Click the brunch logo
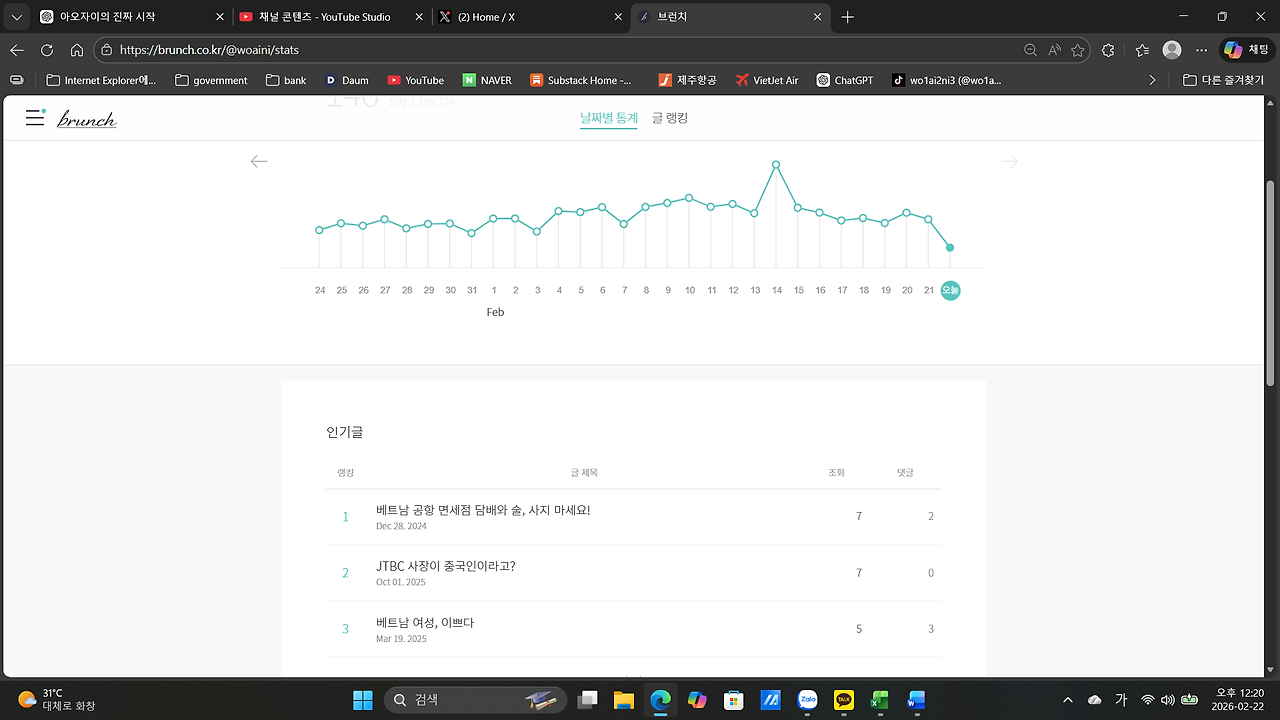The height and width of the screenshot is (720, 1280). coord(87,120)
